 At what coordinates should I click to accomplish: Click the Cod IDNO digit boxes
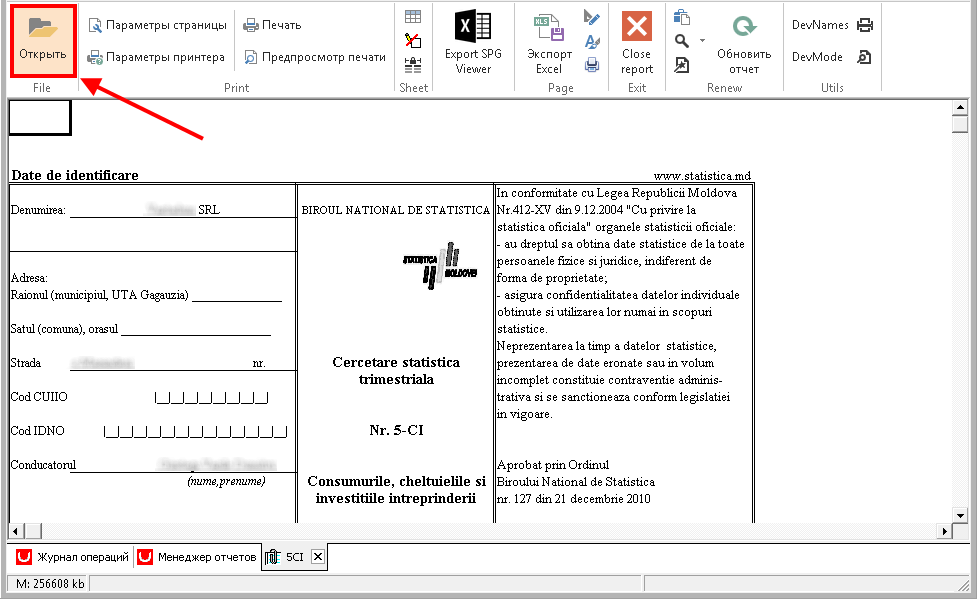point(195,431)
